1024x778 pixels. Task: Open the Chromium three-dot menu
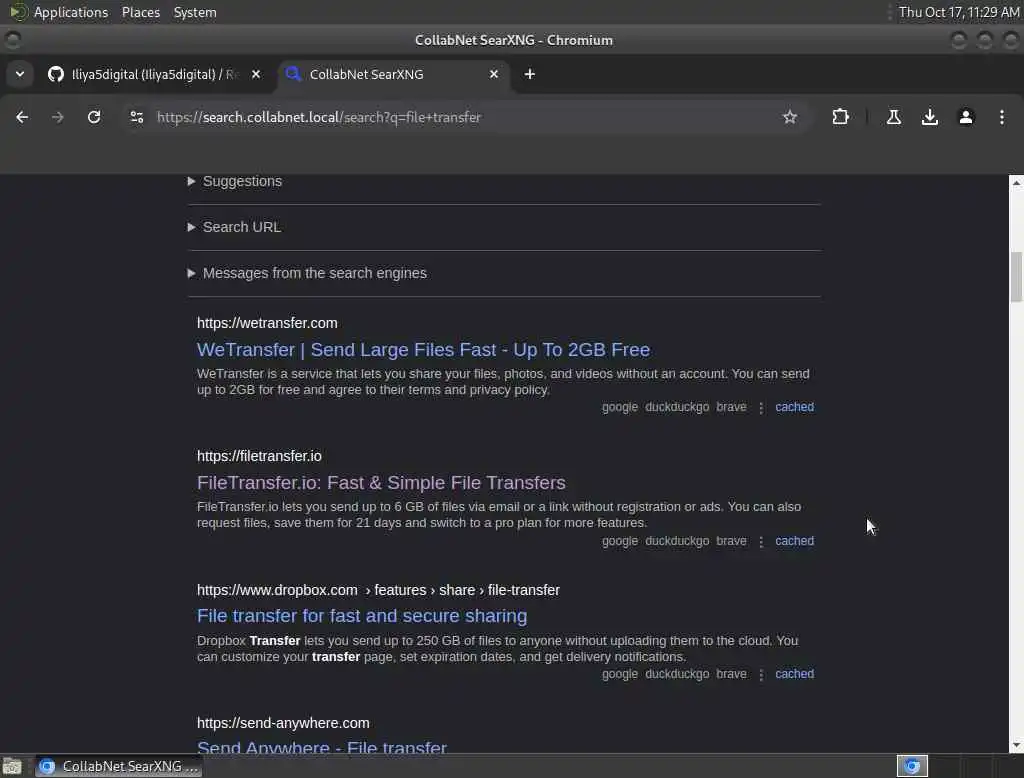1002,117
